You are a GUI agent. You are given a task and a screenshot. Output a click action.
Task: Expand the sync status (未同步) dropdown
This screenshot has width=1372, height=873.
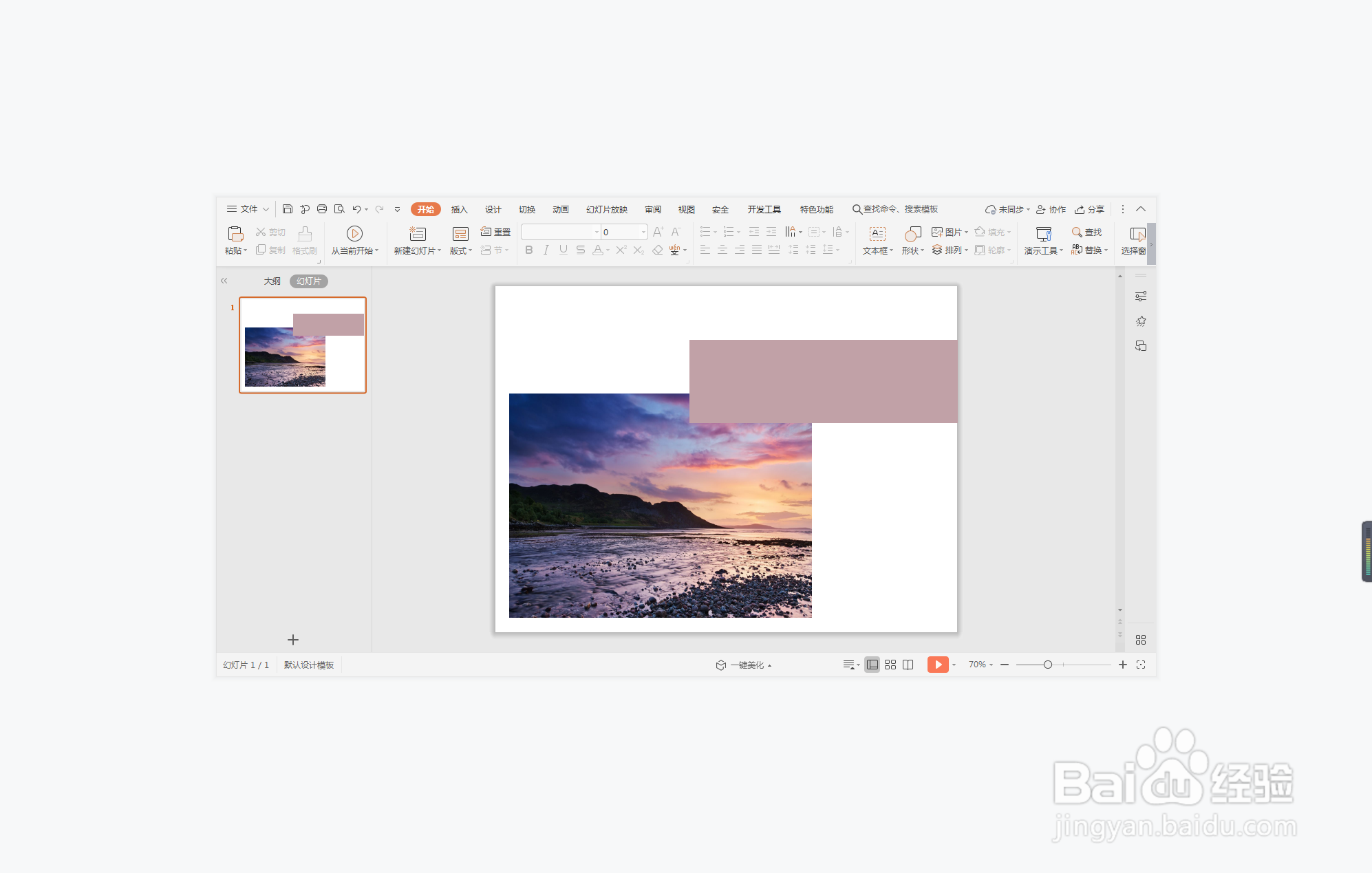click(1028, 210)
